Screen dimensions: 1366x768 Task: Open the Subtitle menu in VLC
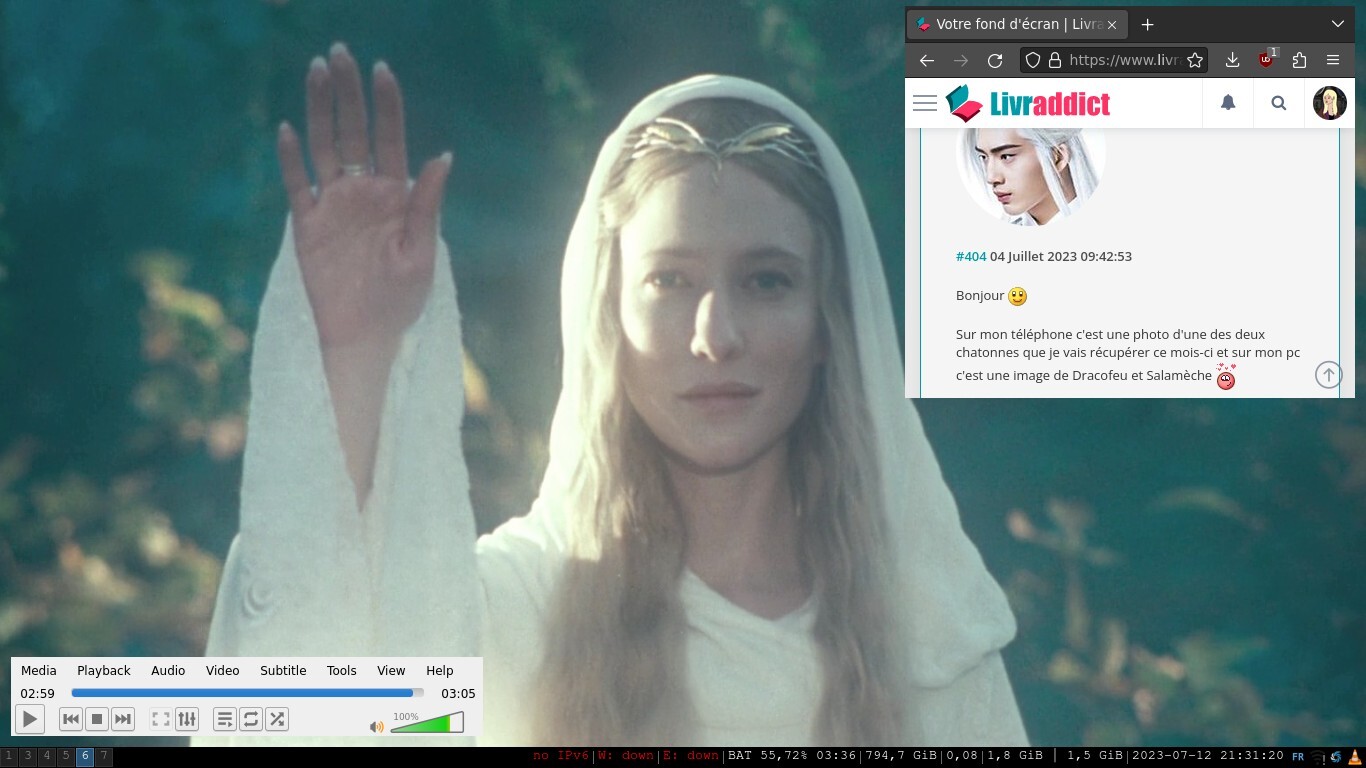pos(283,670)
